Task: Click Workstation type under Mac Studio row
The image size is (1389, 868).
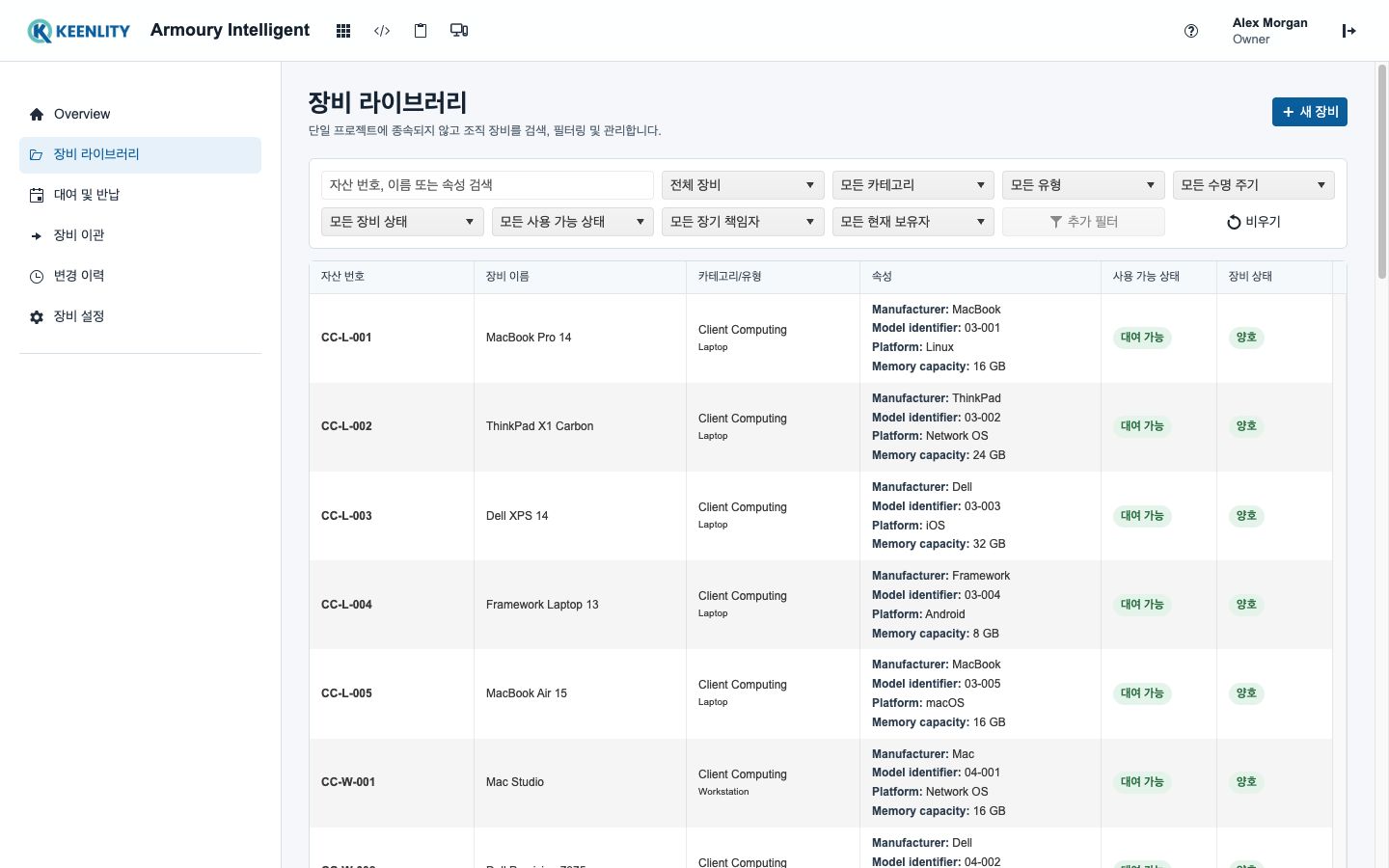Action: coord(723,792)
